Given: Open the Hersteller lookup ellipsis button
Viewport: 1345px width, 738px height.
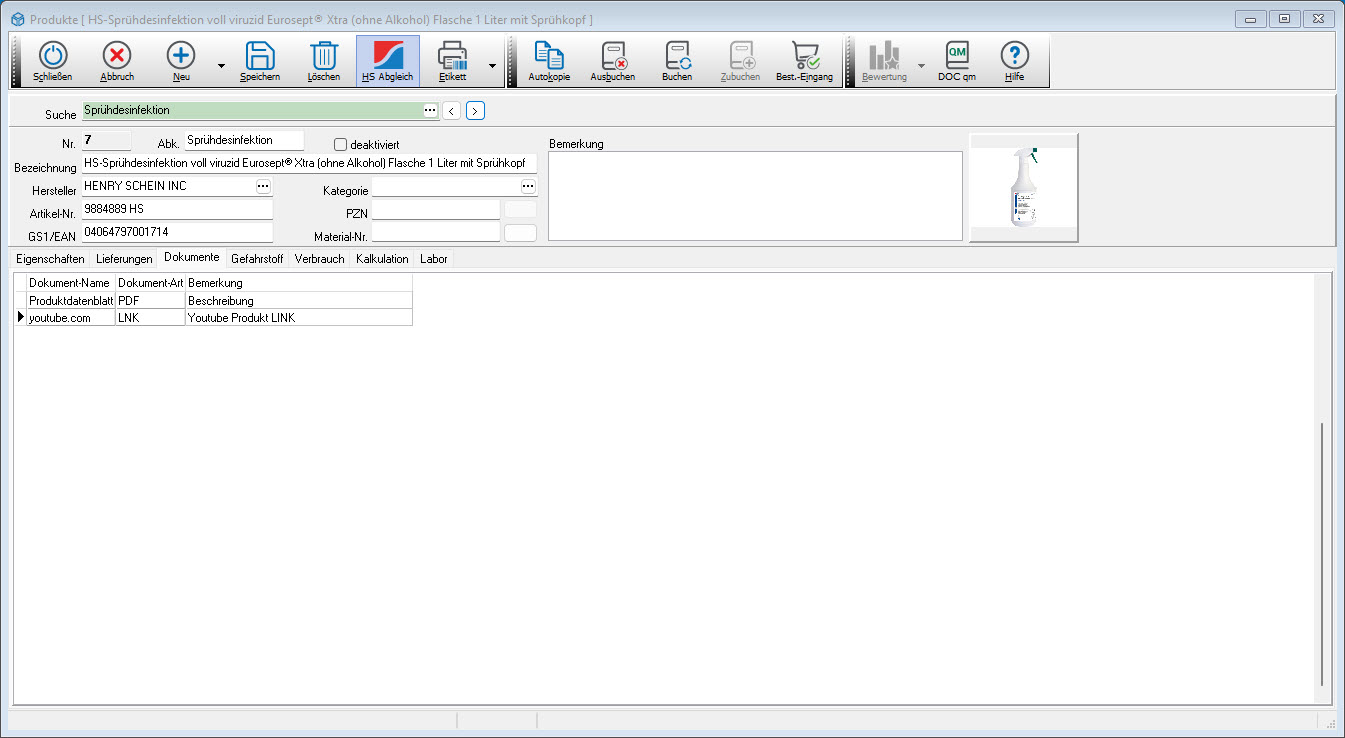Looking at the screenshot, I should pyautogui.click(x=263, y=186).
